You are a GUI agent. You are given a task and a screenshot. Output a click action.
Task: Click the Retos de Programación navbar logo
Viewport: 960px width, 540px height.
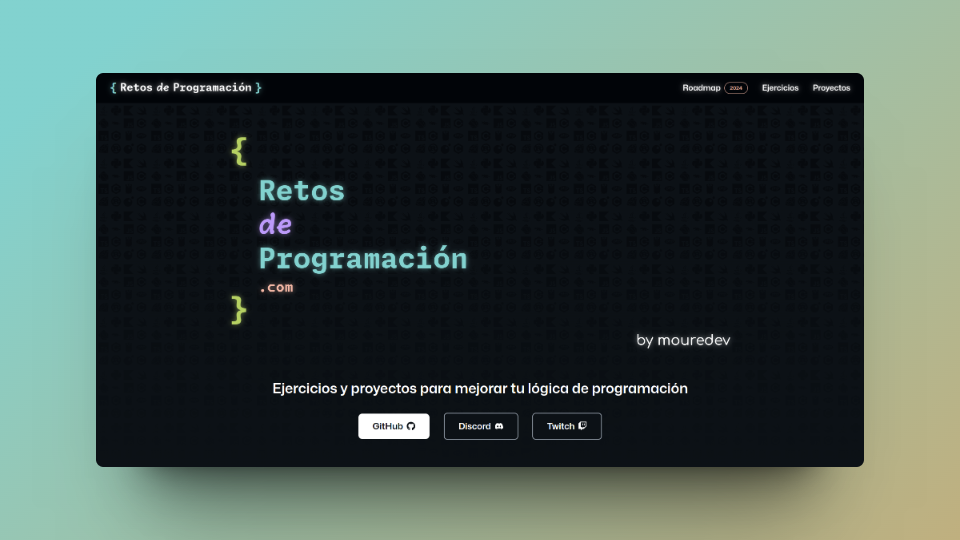coord(186,88)
